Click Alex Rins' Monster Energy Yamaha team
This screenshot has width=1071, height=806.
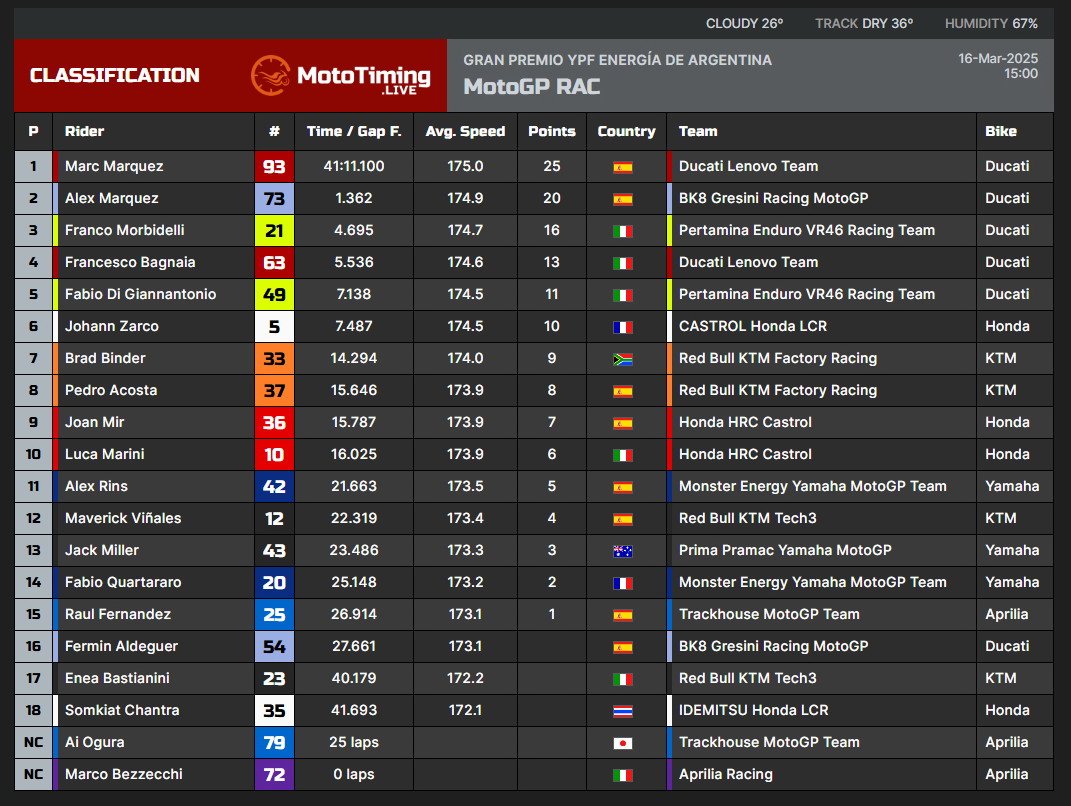[x=813, y=486]
